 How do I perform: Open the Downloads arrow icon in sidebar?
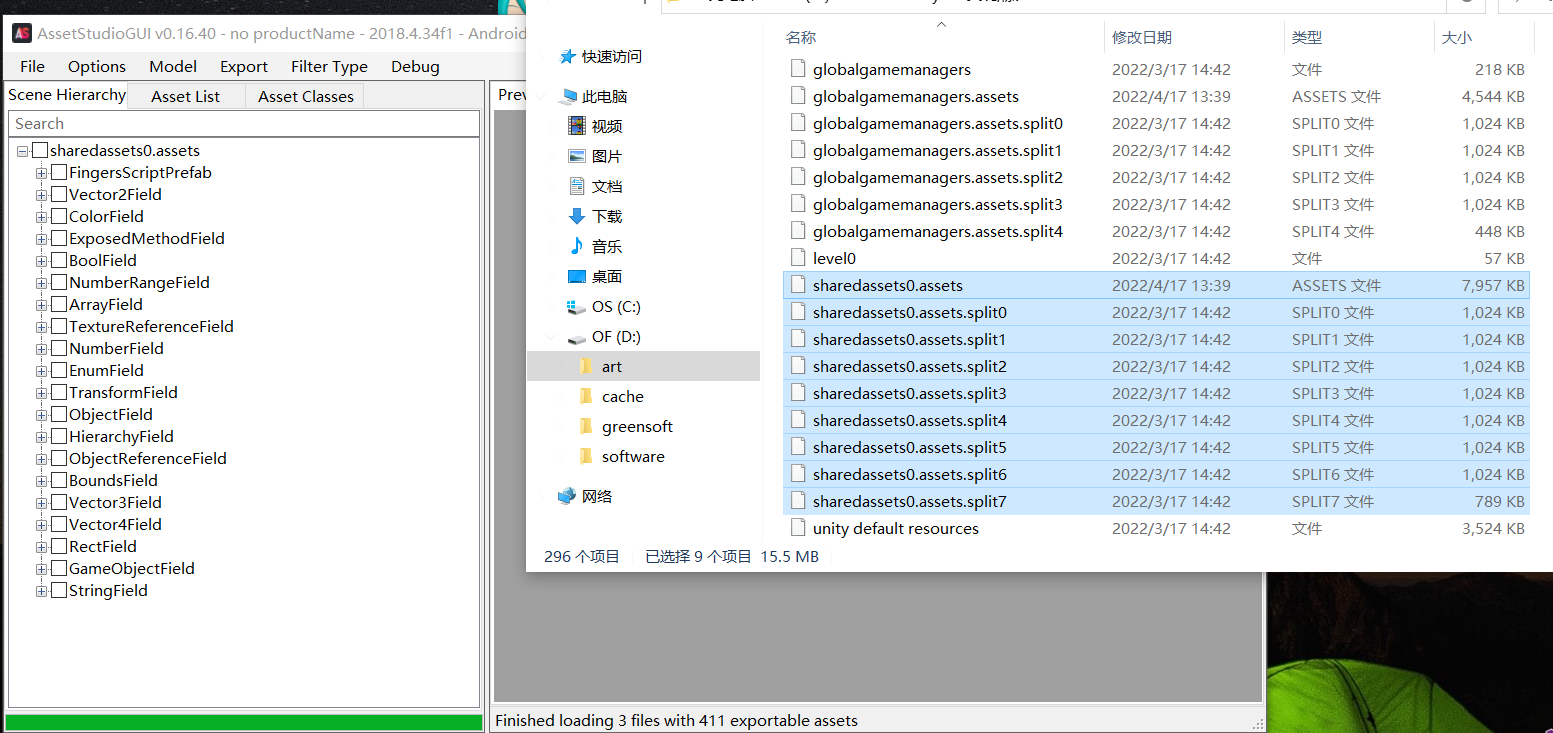[x=576, y=216]
